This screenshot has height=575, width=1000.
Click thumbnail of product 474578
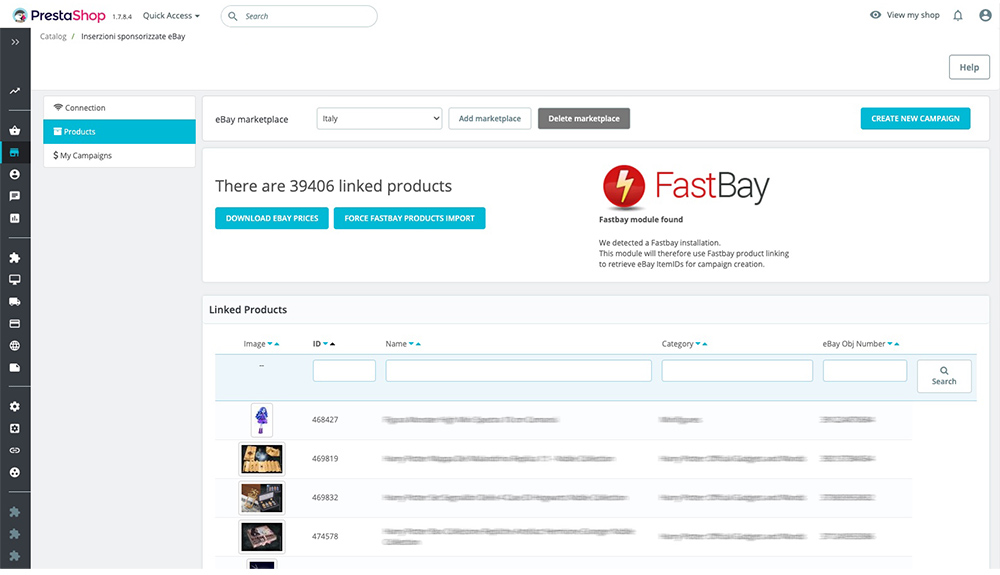coord(261,537)
